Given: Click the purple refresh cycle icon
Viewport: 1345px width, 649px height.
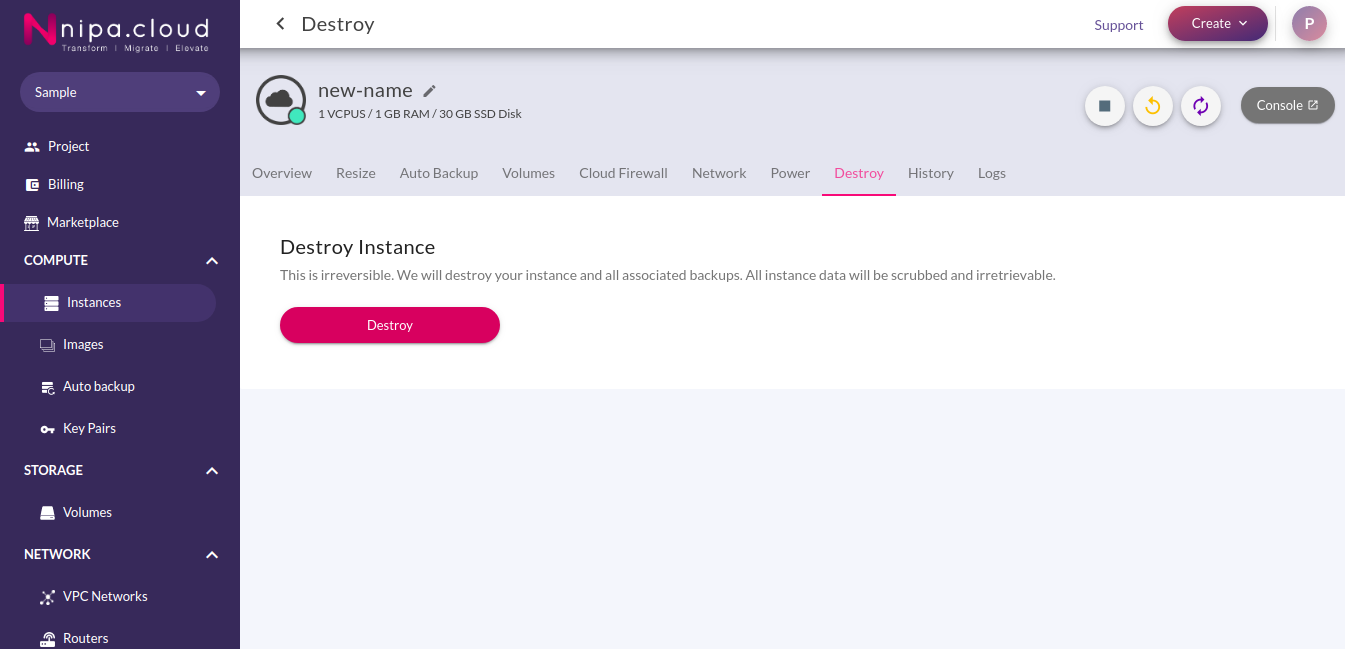Looking at the screenshot, I should (x=1201, y=106).
